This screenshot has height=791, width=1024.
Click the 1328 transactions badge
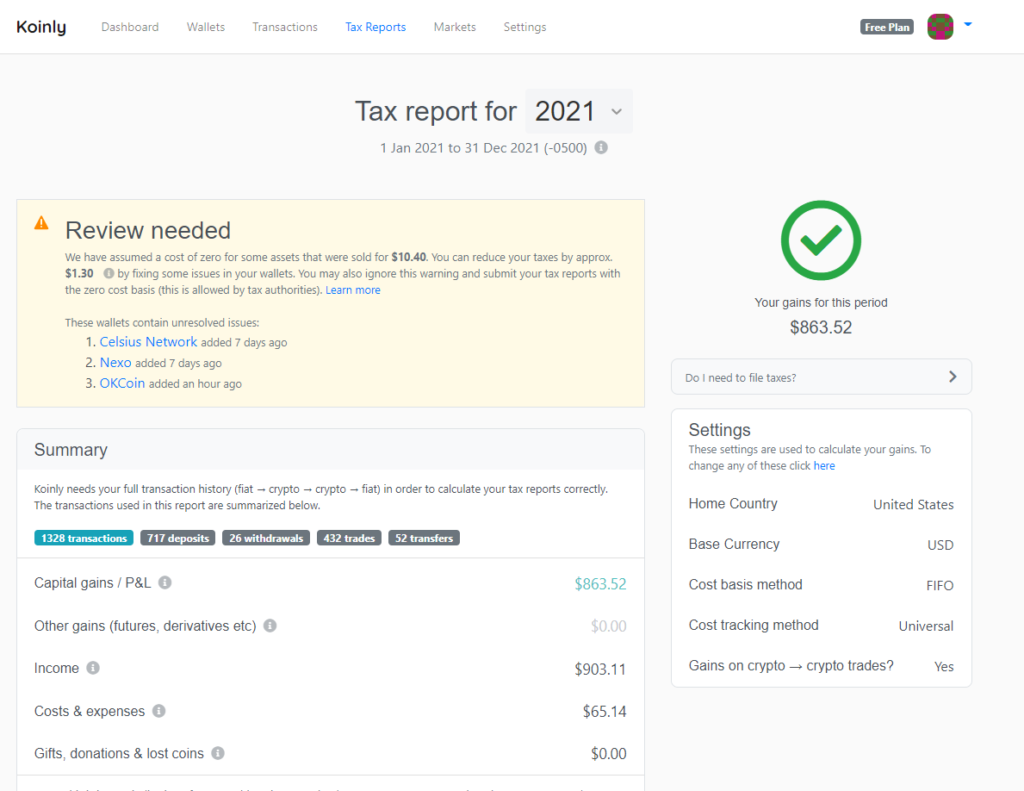click(x=84, y=538)
